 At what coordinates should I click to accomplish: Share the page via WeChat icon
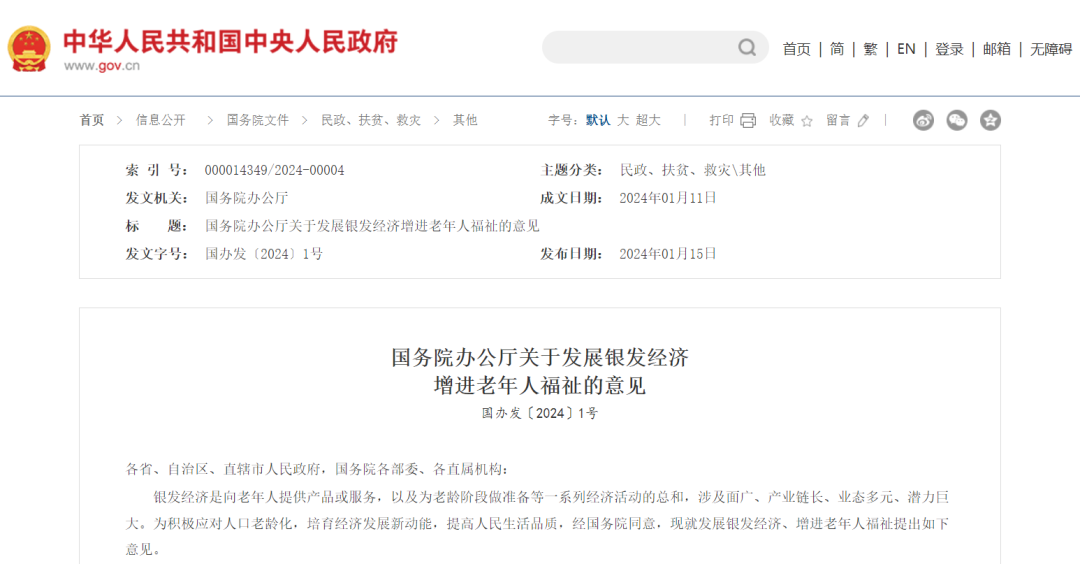click(957, 120)
